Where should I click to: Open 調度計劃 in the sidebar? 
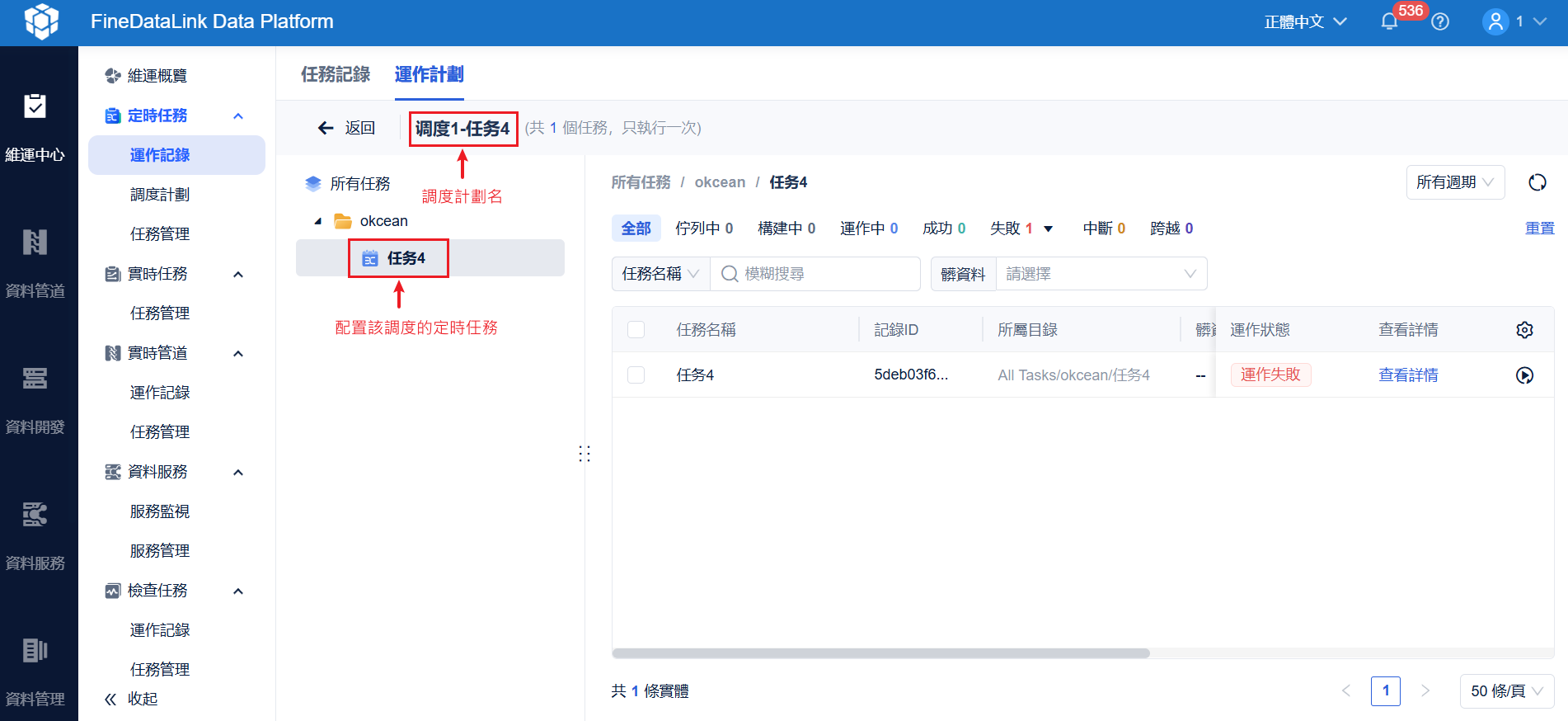click(x=160, y=195)
